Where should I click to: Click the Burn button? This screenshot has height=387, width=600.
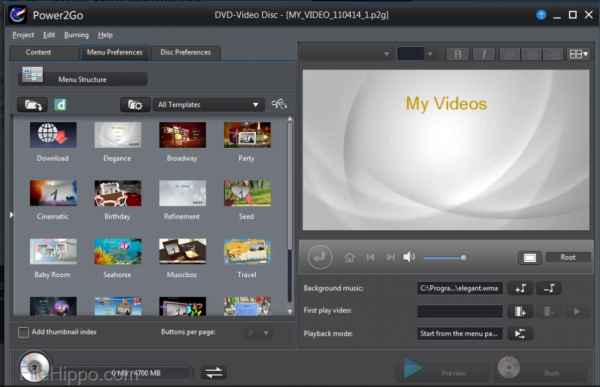(540, 372)
